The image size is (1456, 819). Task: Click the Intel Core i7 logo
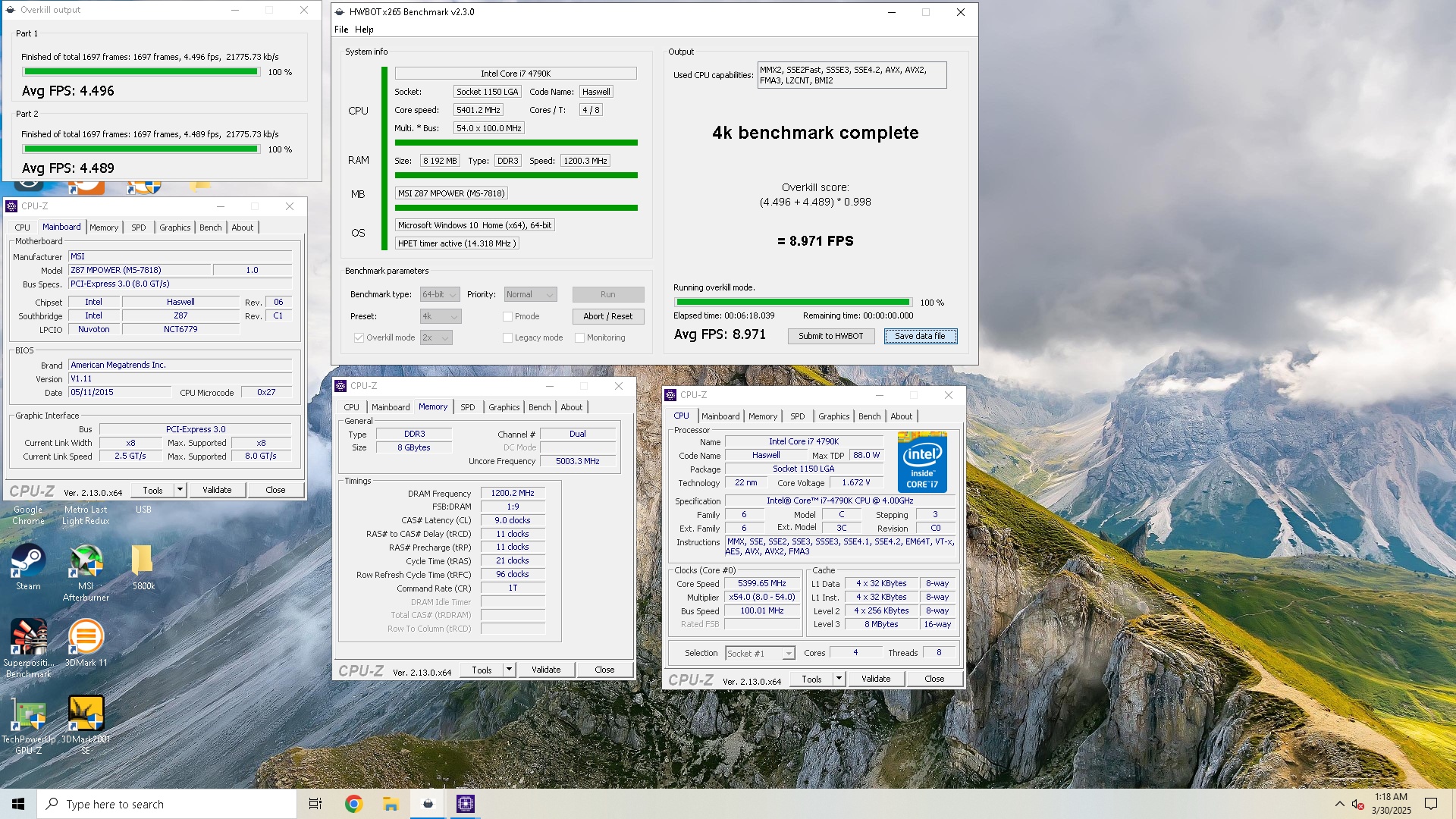(x=922, y=462)
